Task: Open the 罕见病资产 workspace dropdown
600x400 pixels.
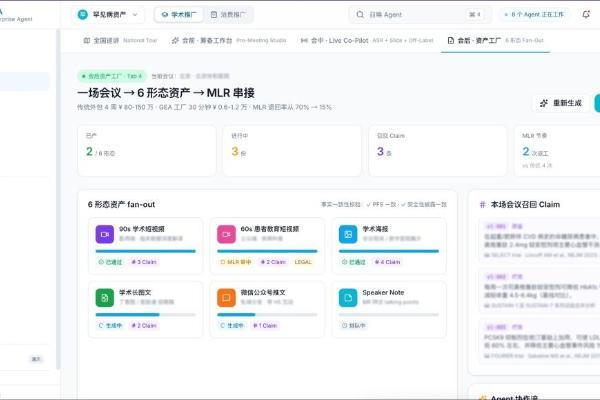Action: 108,15
